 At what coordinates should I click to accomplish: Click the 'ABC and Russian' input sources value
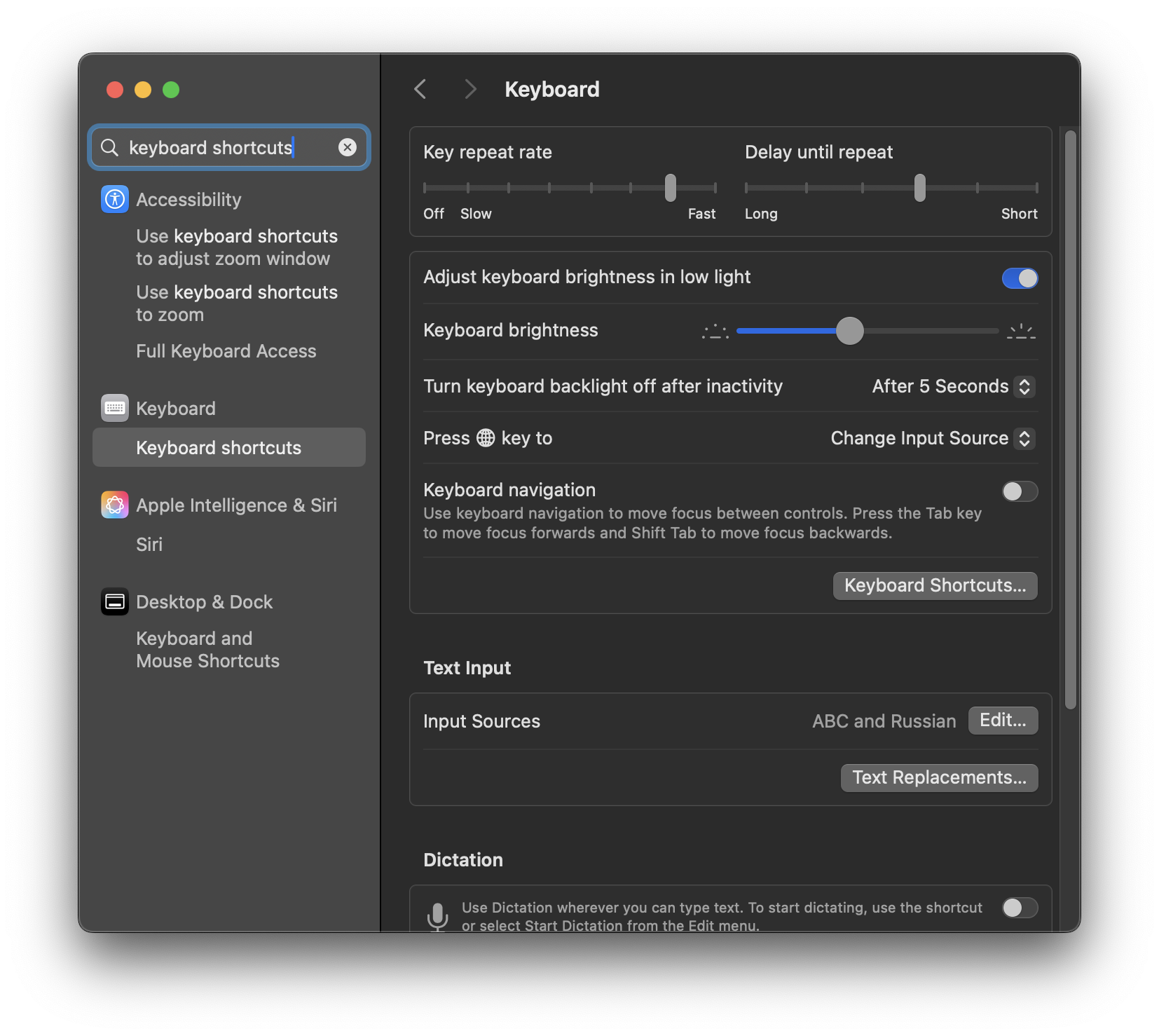coord(884,721)
